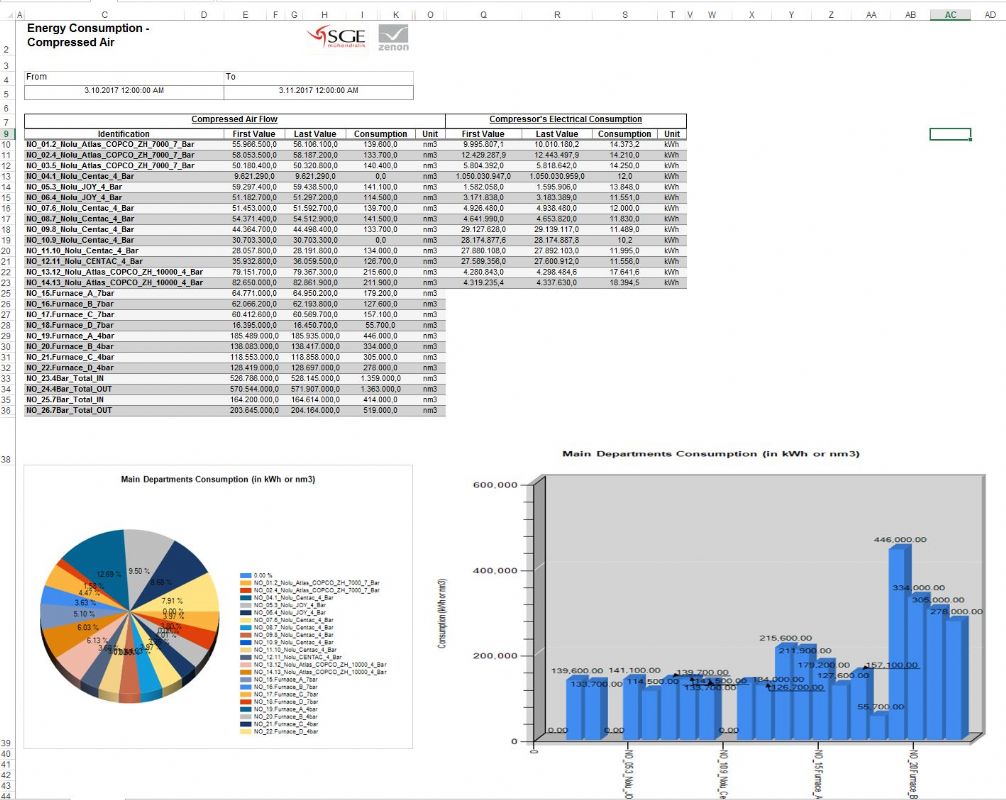Select column header C

click(x=105, y=14)
